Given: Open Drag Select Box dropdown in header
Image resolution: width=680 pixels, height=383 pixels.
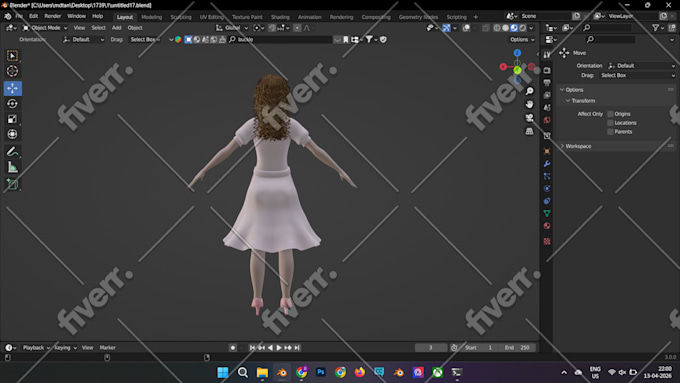Looking at the screenshot, I should (145, 39).
